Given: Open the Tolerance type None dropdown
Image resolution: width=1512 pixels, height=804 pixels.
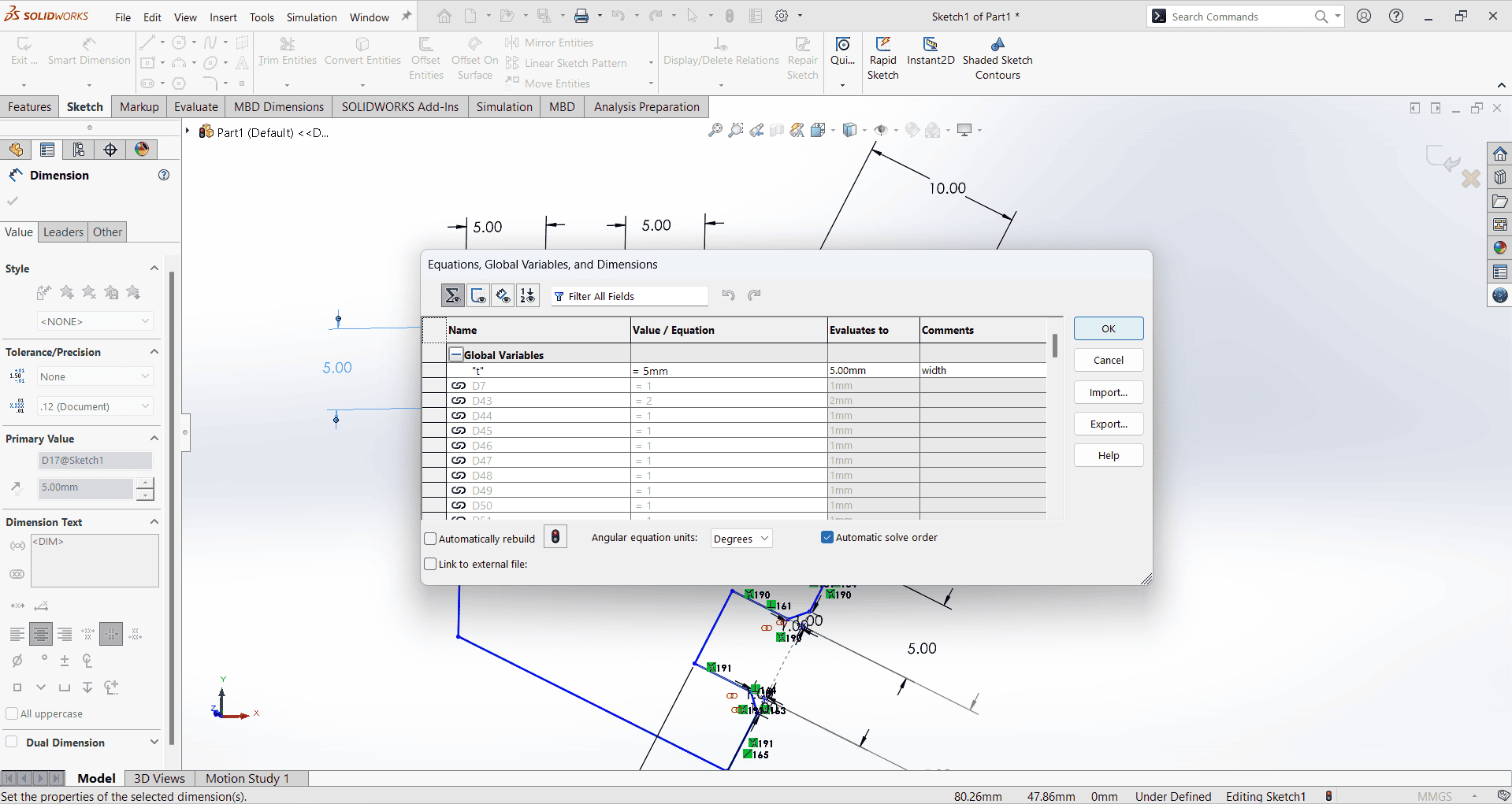Looking at the screenshot, I should click(x=95, y=376).
